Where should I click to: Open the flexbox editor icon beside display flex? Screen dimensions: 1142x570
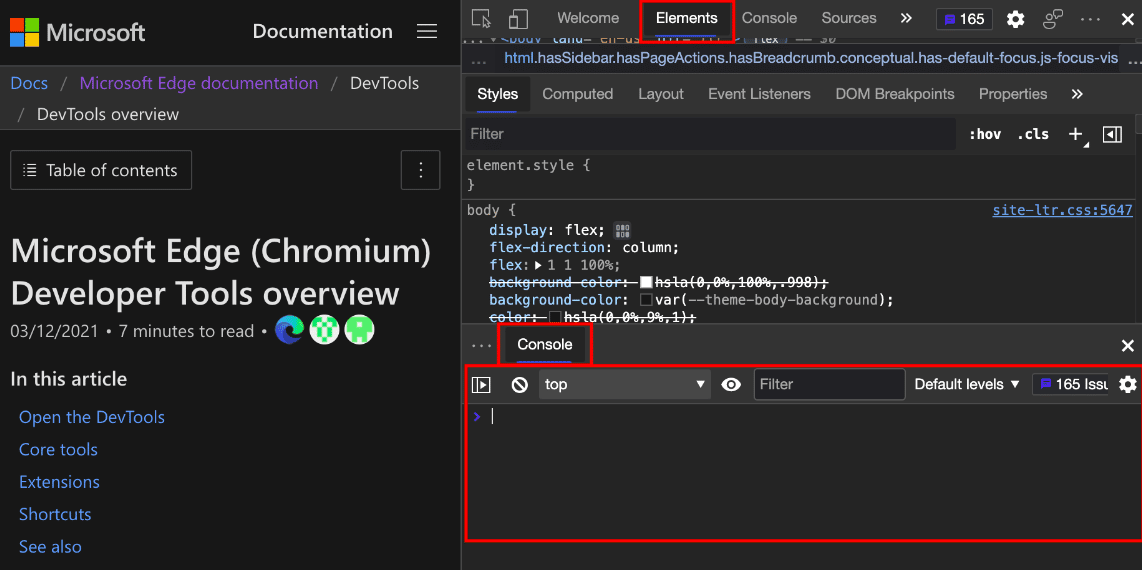622,230
